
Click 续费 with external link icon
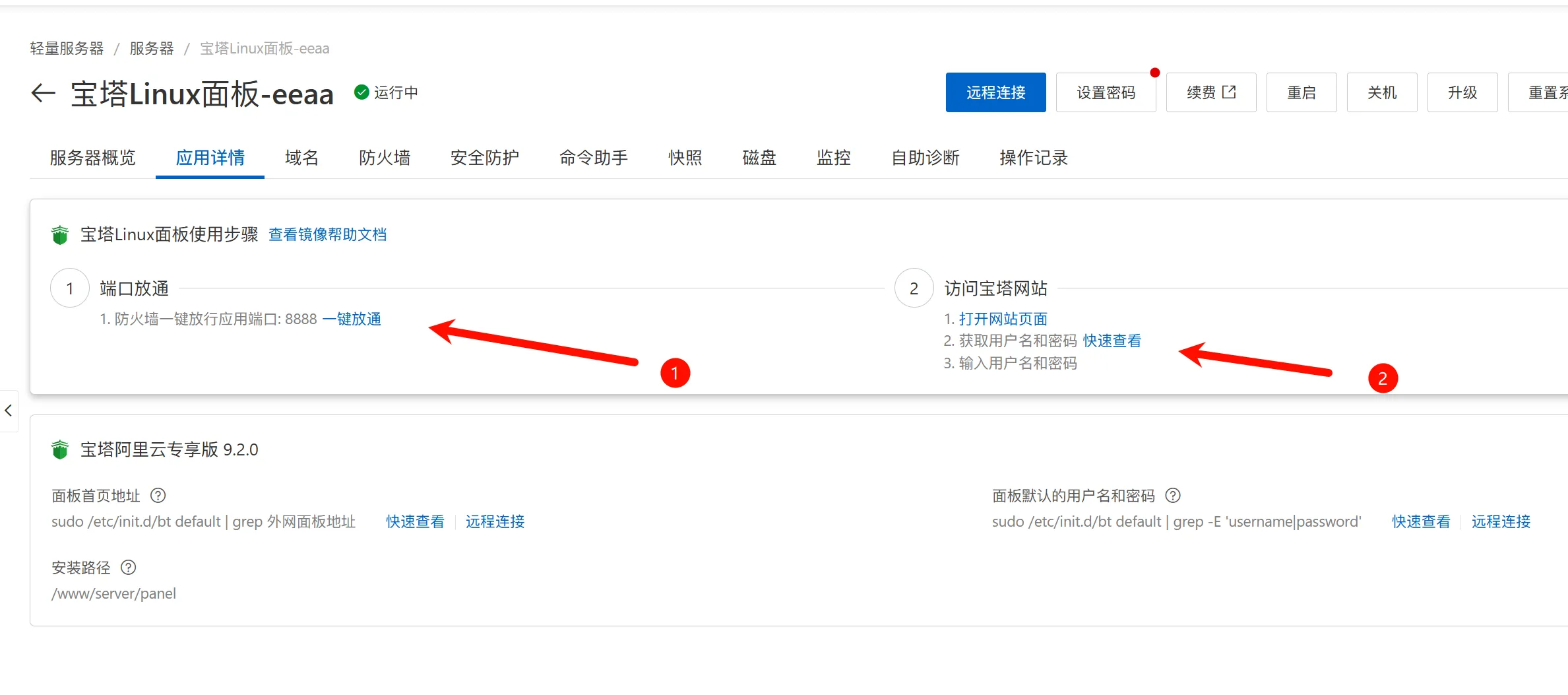click(1210, 92)
